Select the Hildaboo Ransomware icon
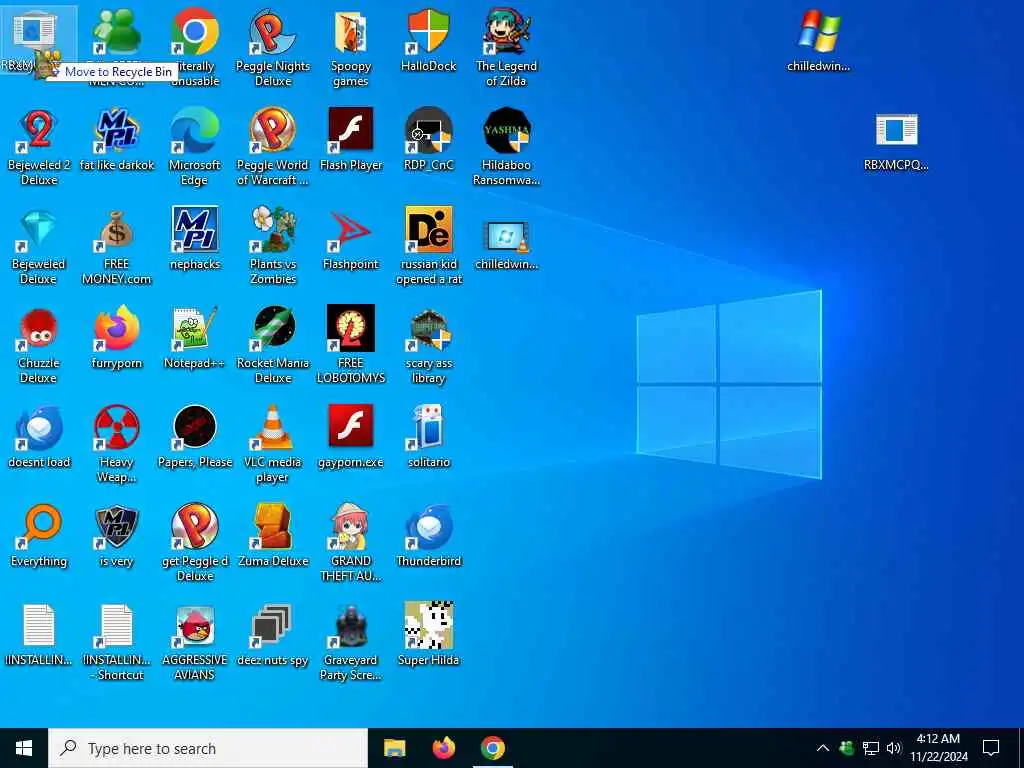Image resolution: width=1024 pixels, height=768 pixels. [x=506, y=130]
